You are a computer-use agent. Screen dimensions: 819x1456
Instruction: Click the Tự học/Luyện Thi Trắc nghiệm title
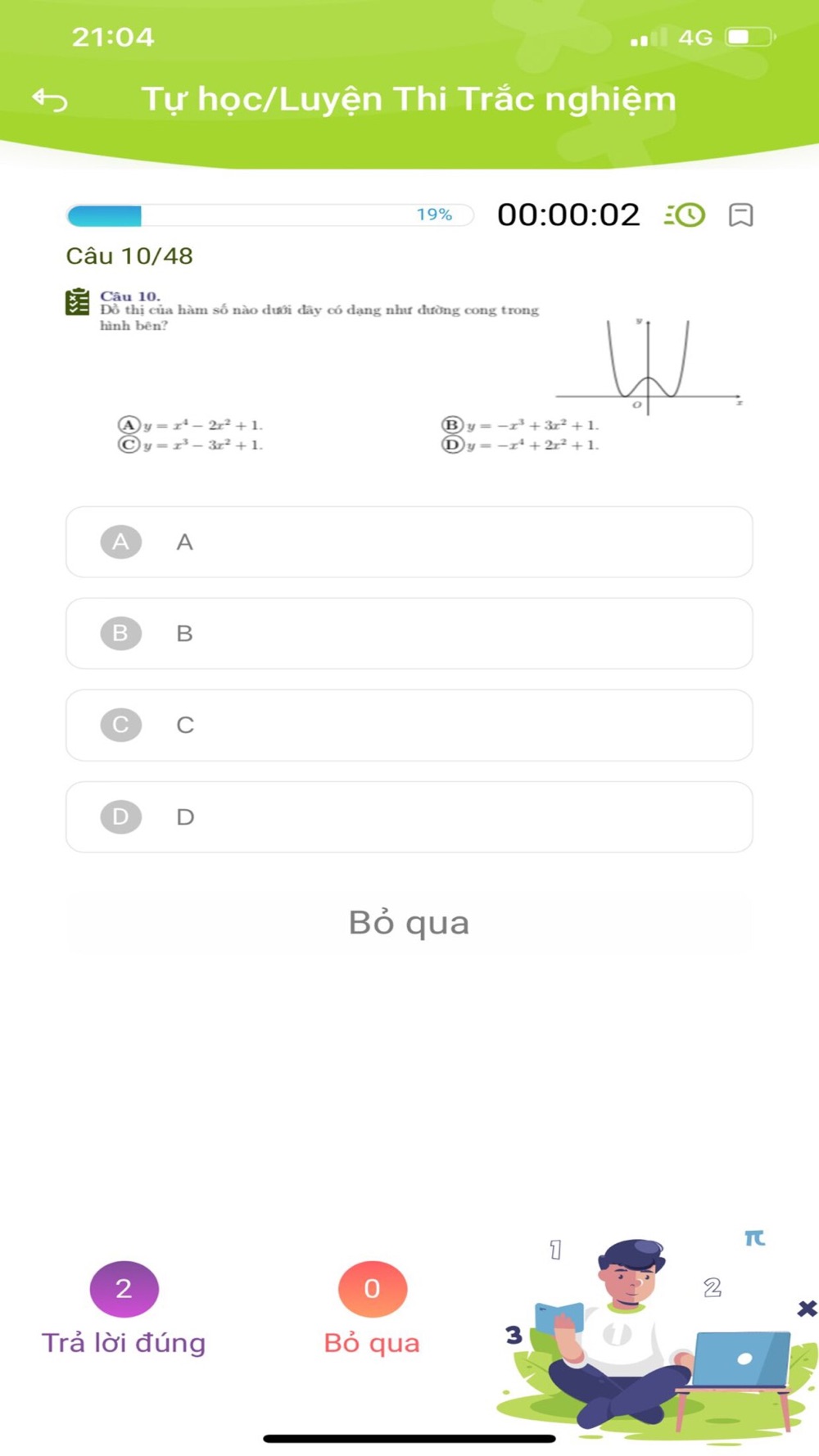pyautogui.click(x=409, y=99)
